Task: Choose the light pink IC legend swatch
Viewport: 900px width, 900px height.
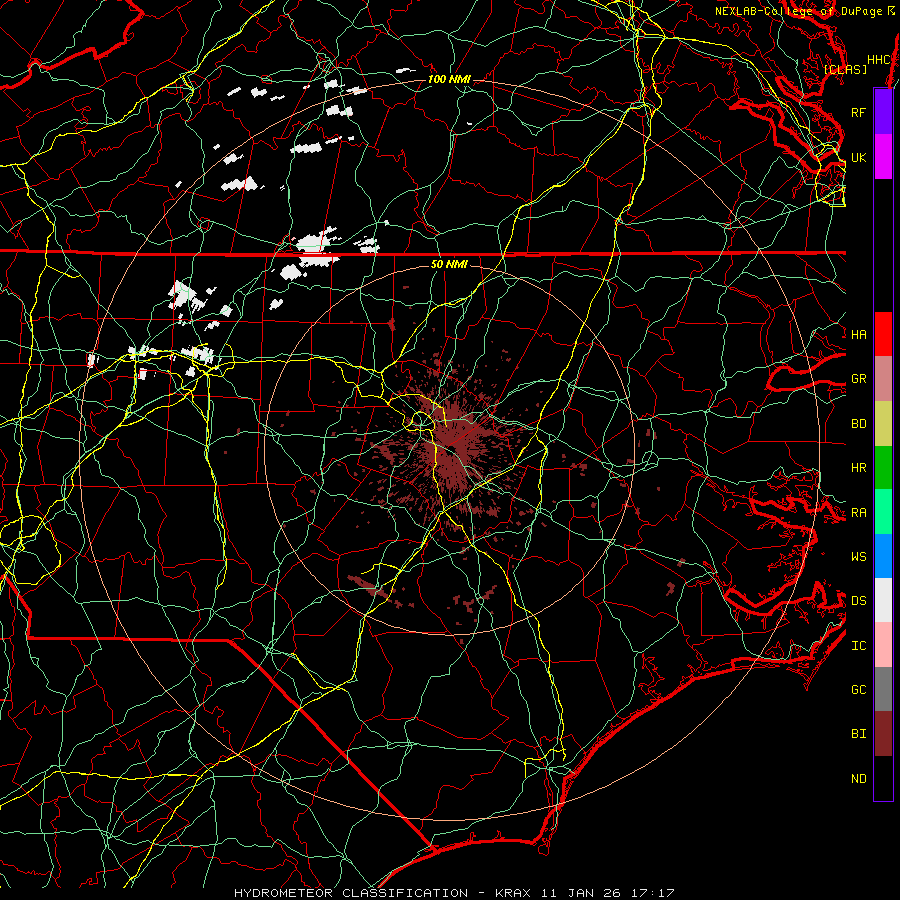Action: pyautogui.click(x=883, y=645)
